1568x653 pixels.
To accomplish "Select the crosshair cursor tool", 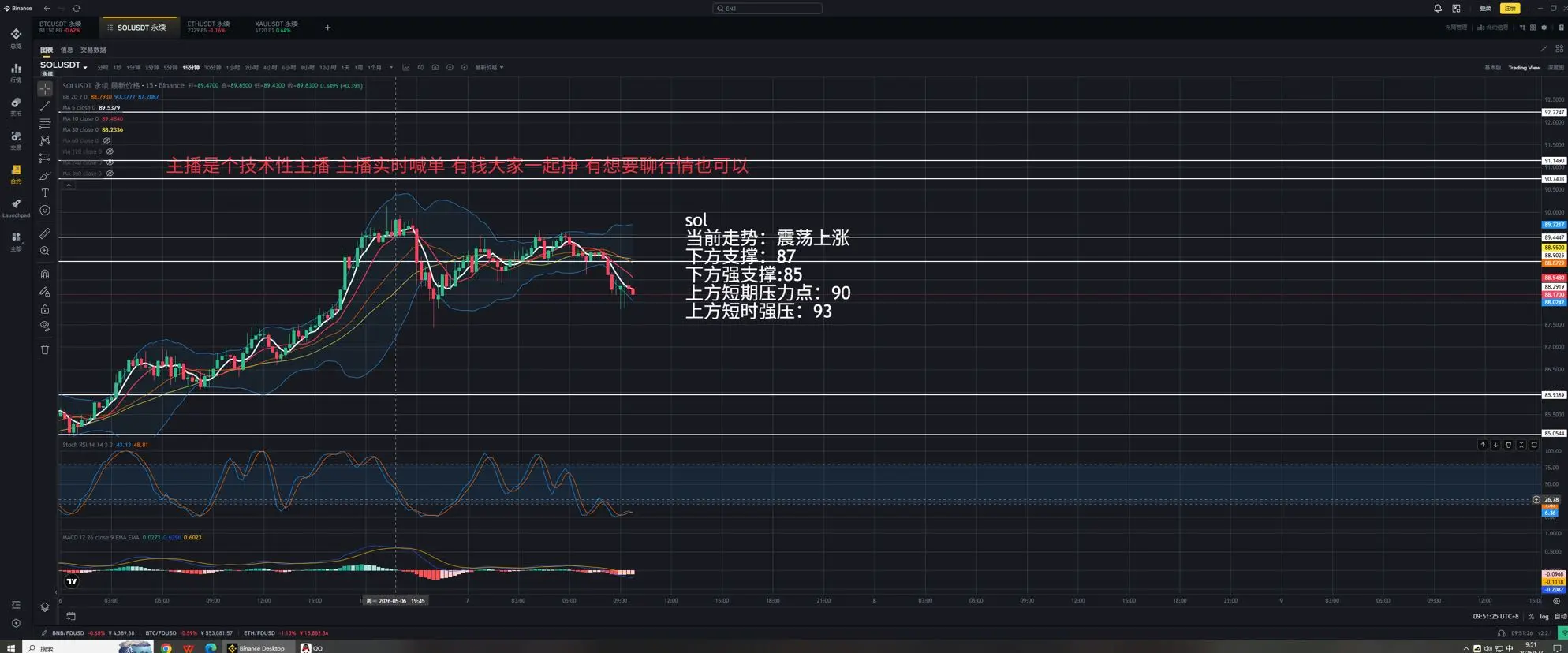I will 45,89.
